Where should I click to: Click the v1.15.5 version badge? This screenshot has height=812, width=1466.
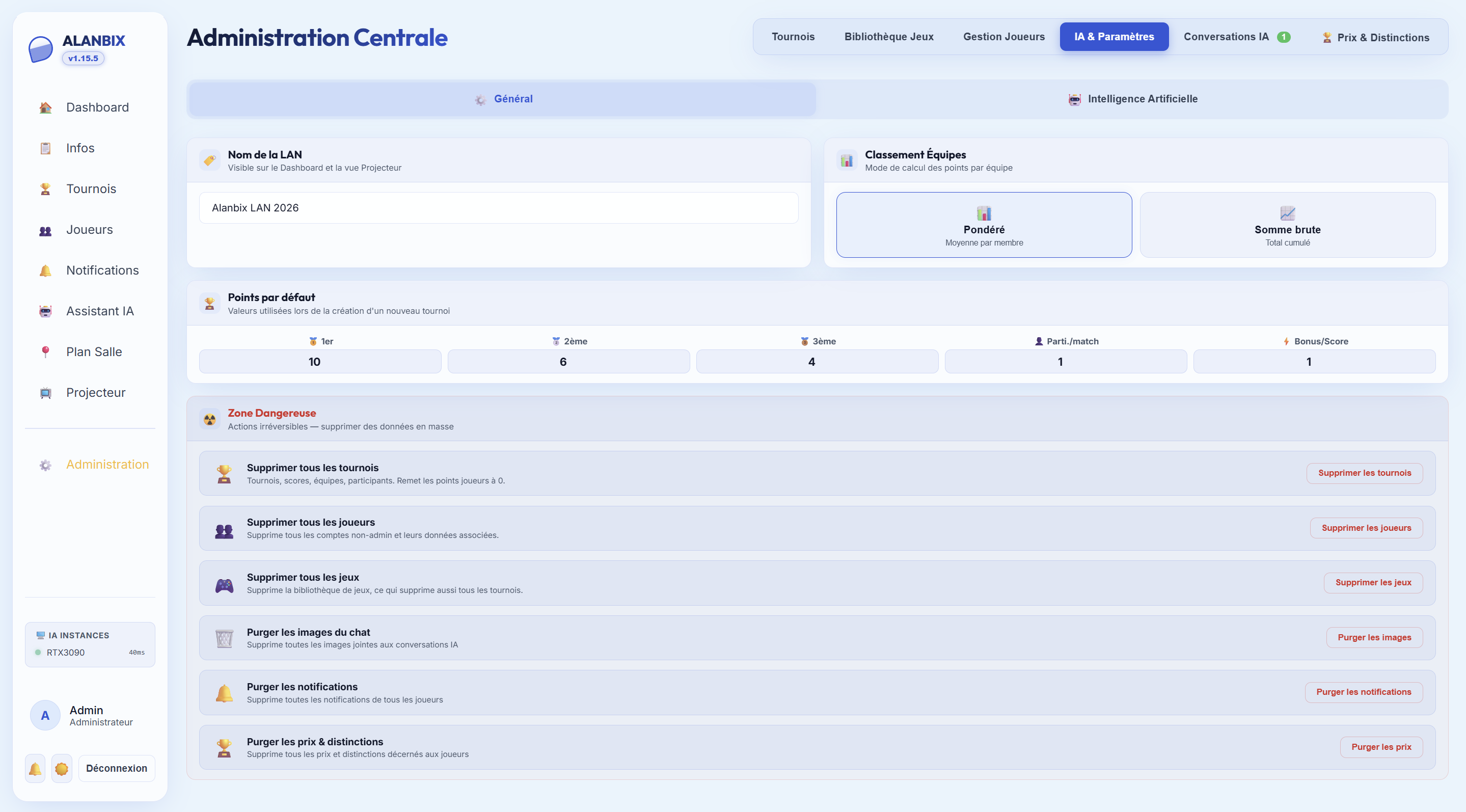coord(83,59)
